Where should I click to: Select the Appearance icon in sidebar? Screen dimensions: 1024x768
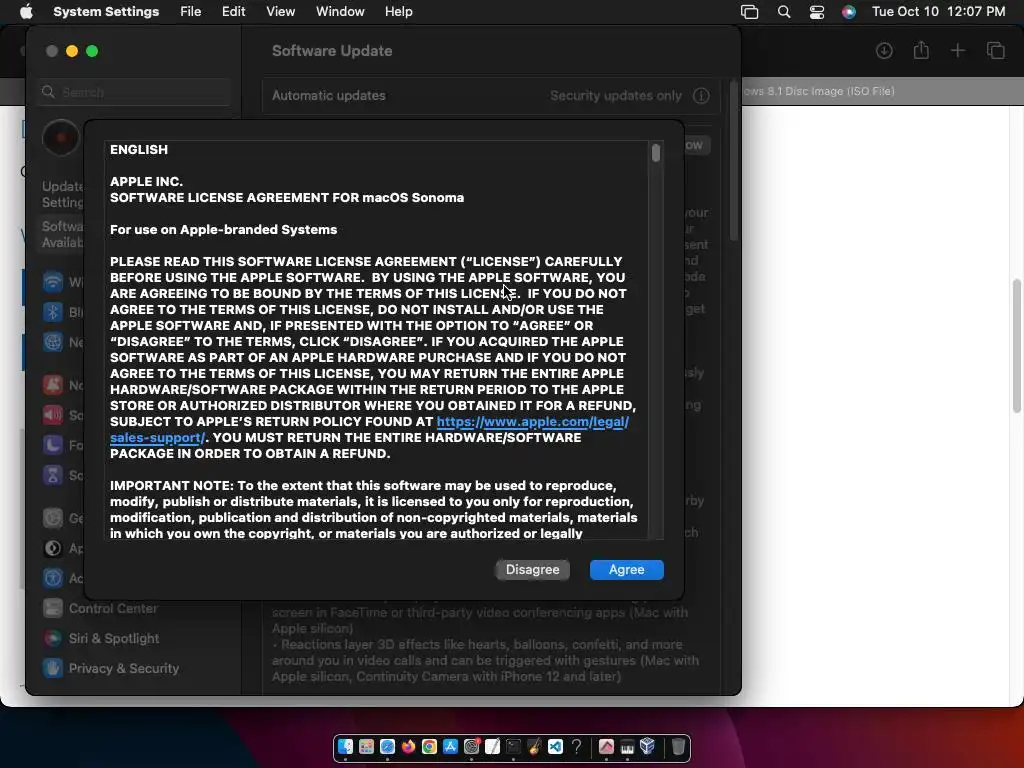53,548
